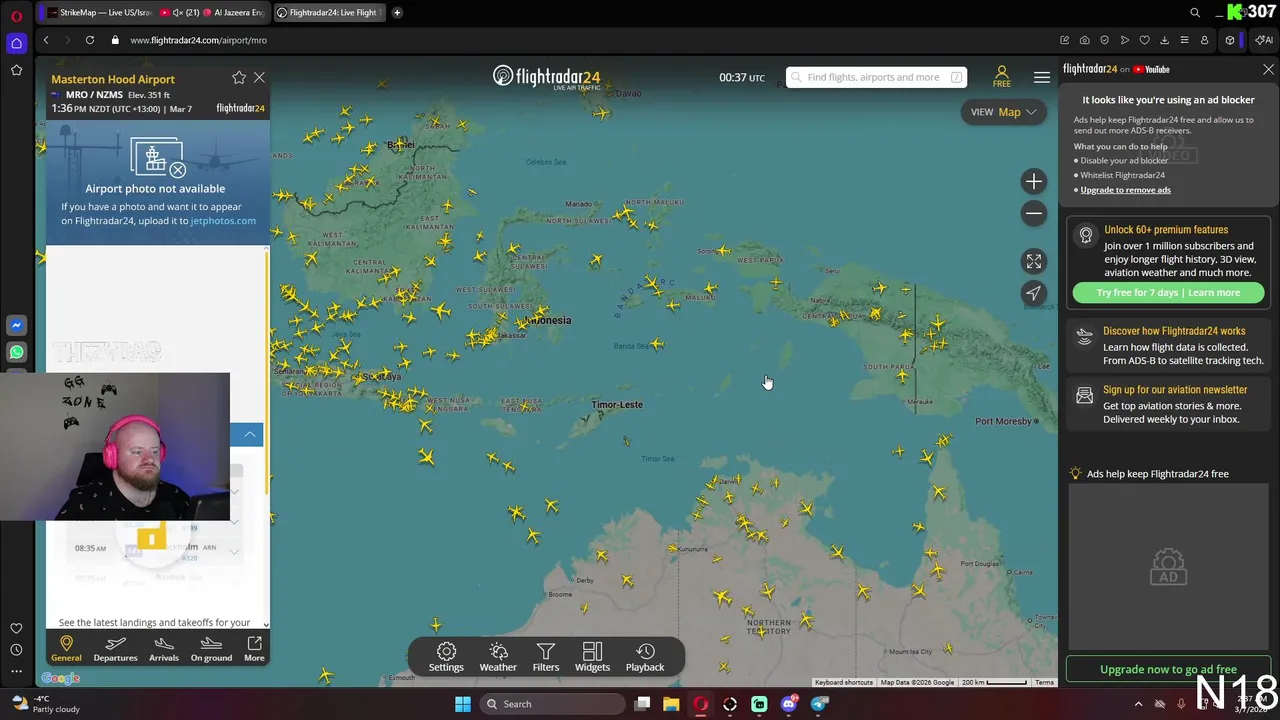Open the Weather layers tool

[498, 657]
